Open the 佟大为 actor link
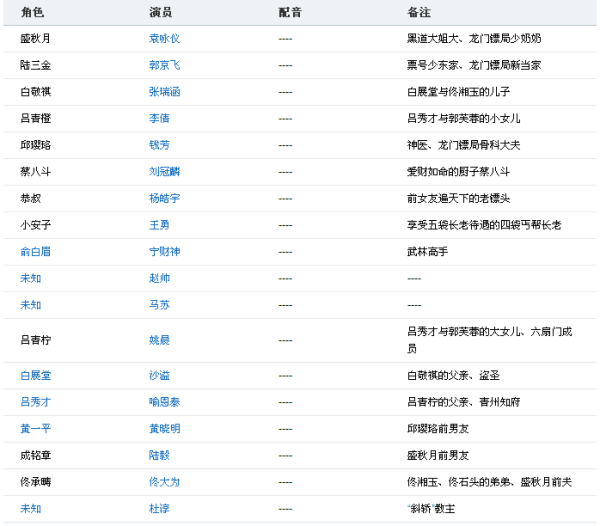Viewport: 600px width, 526px height. click(164, 482)
